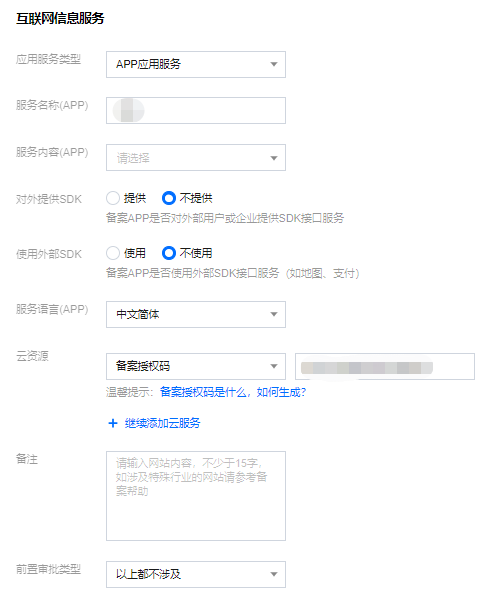Click the 应用服务类型 dropdown arrow
The width and height of the screenshot is (498, 608).
pyautogui.click(x=274, y=64)
